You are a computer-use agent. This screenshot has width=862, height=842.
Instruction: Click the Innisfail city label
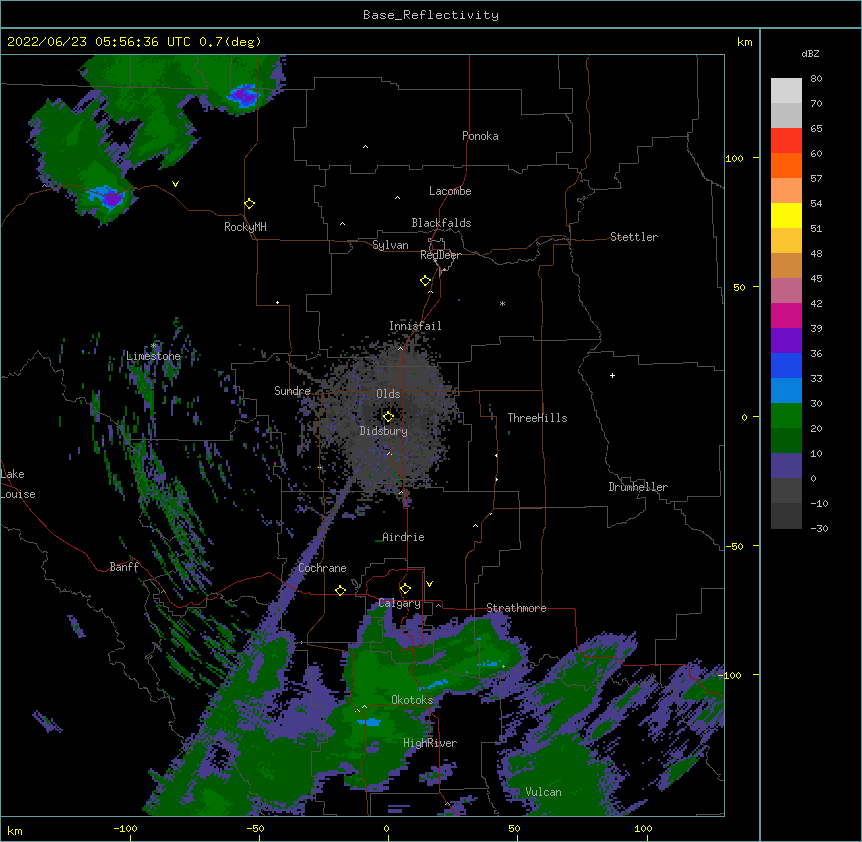point(415,326)
